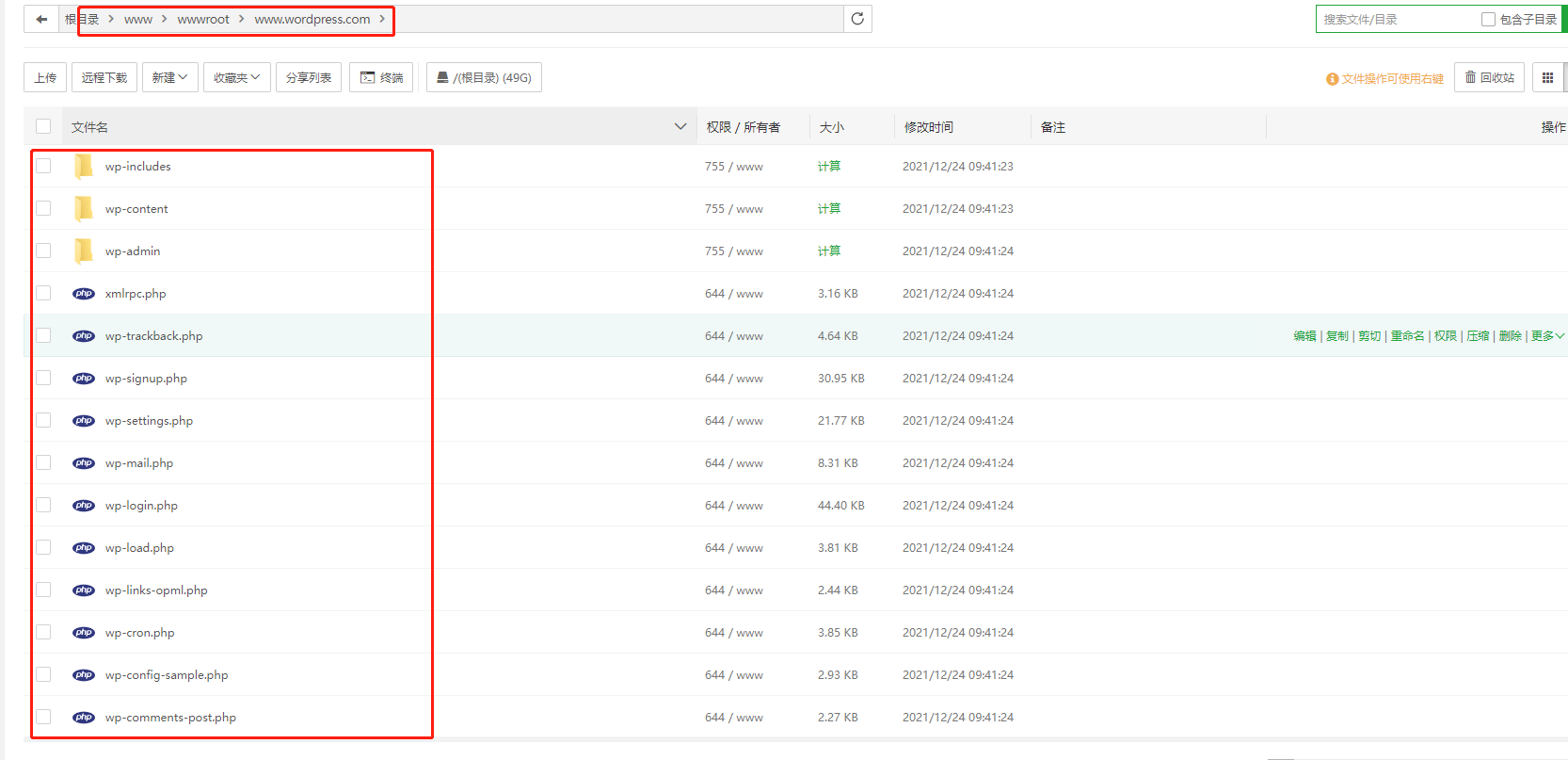1568x760 pixels.
Task: Go to wwwroot in breadcrumb path
Action: point(203,19)
